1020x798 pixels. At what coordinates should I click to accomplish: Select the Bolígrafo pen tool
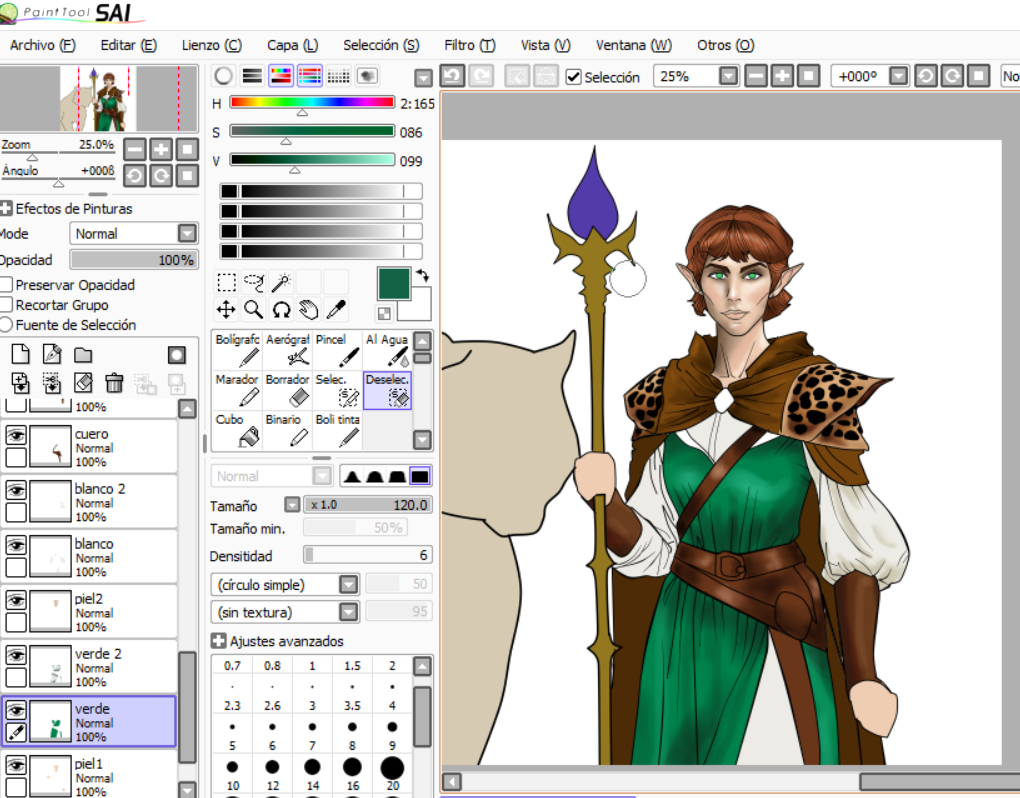point(237,350)
